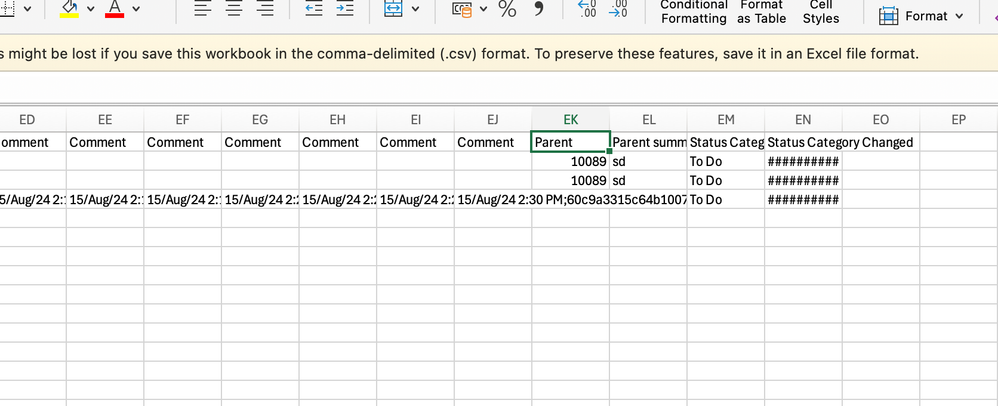Align text left
This screenshot has height=406, width=998.
(x=202, y=9)
